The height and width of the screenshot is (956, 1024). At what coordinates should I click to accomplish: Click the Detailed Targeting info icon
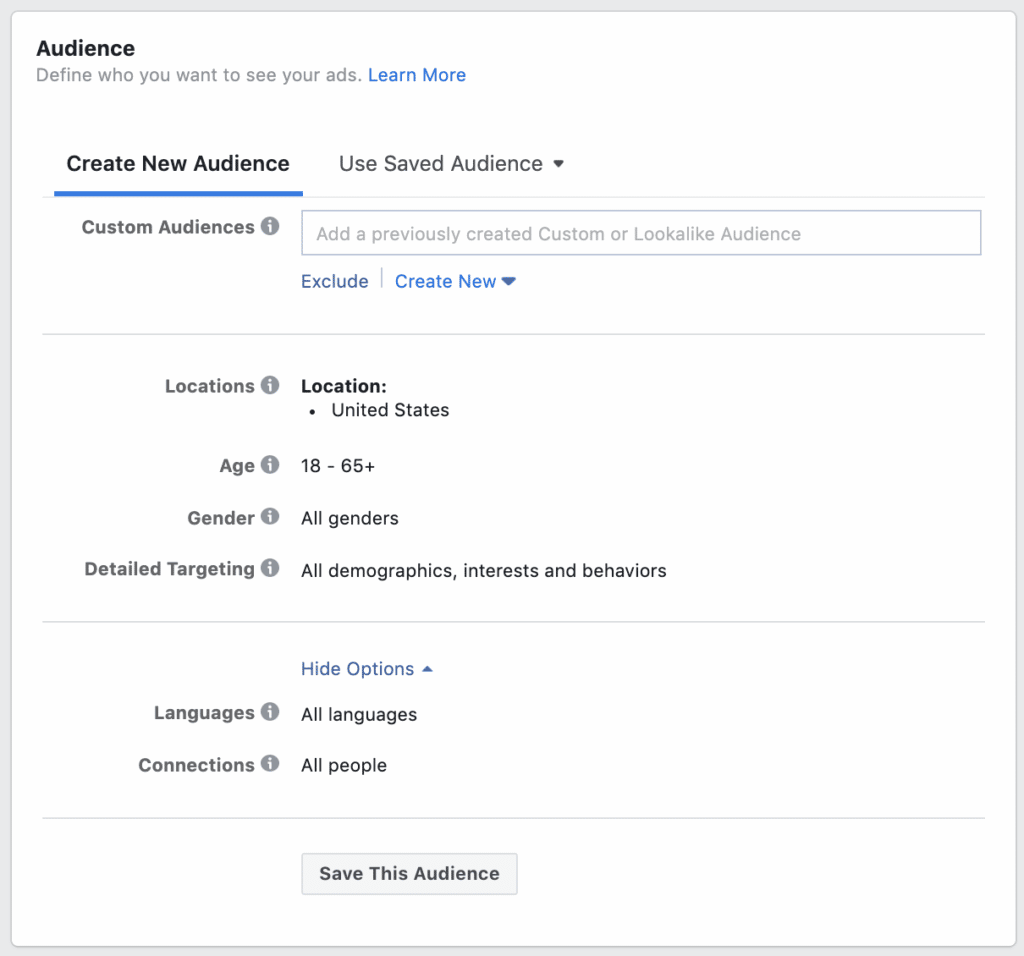[270, 568]
